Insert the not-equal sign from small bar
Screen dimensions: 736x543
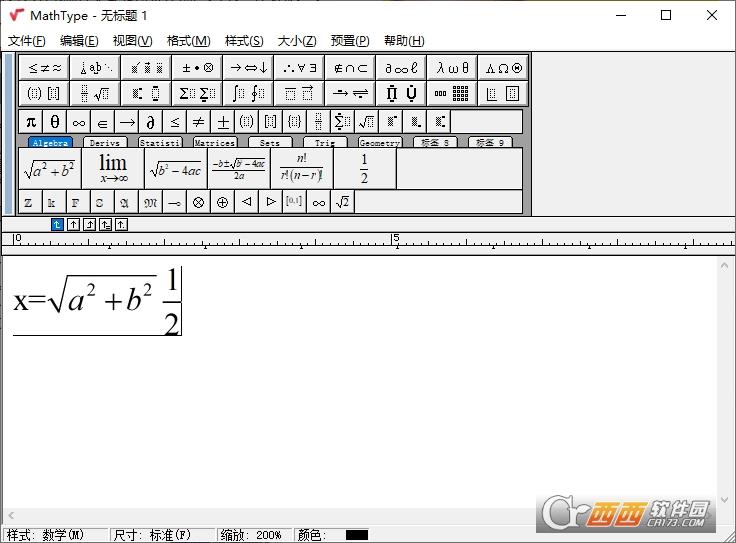coord(199,122)
